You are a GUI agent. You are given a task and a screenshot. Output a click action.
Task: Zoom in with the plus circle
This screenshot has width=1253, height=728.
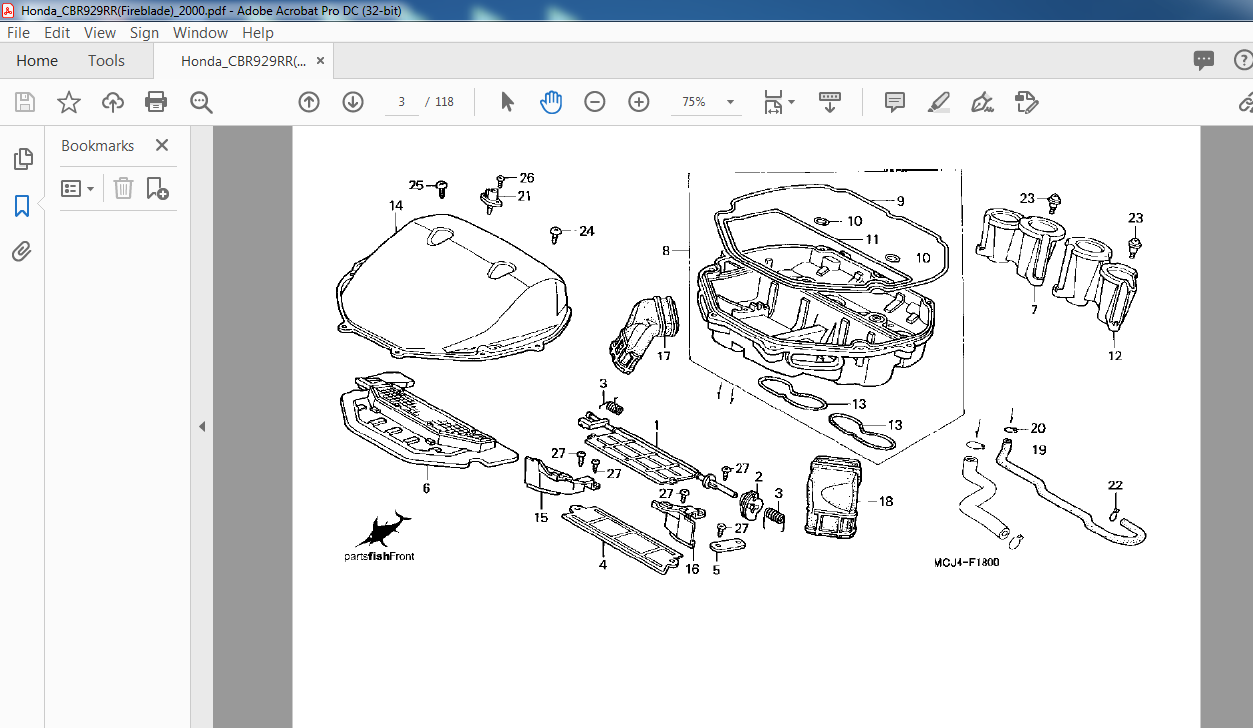pos(639,102)
